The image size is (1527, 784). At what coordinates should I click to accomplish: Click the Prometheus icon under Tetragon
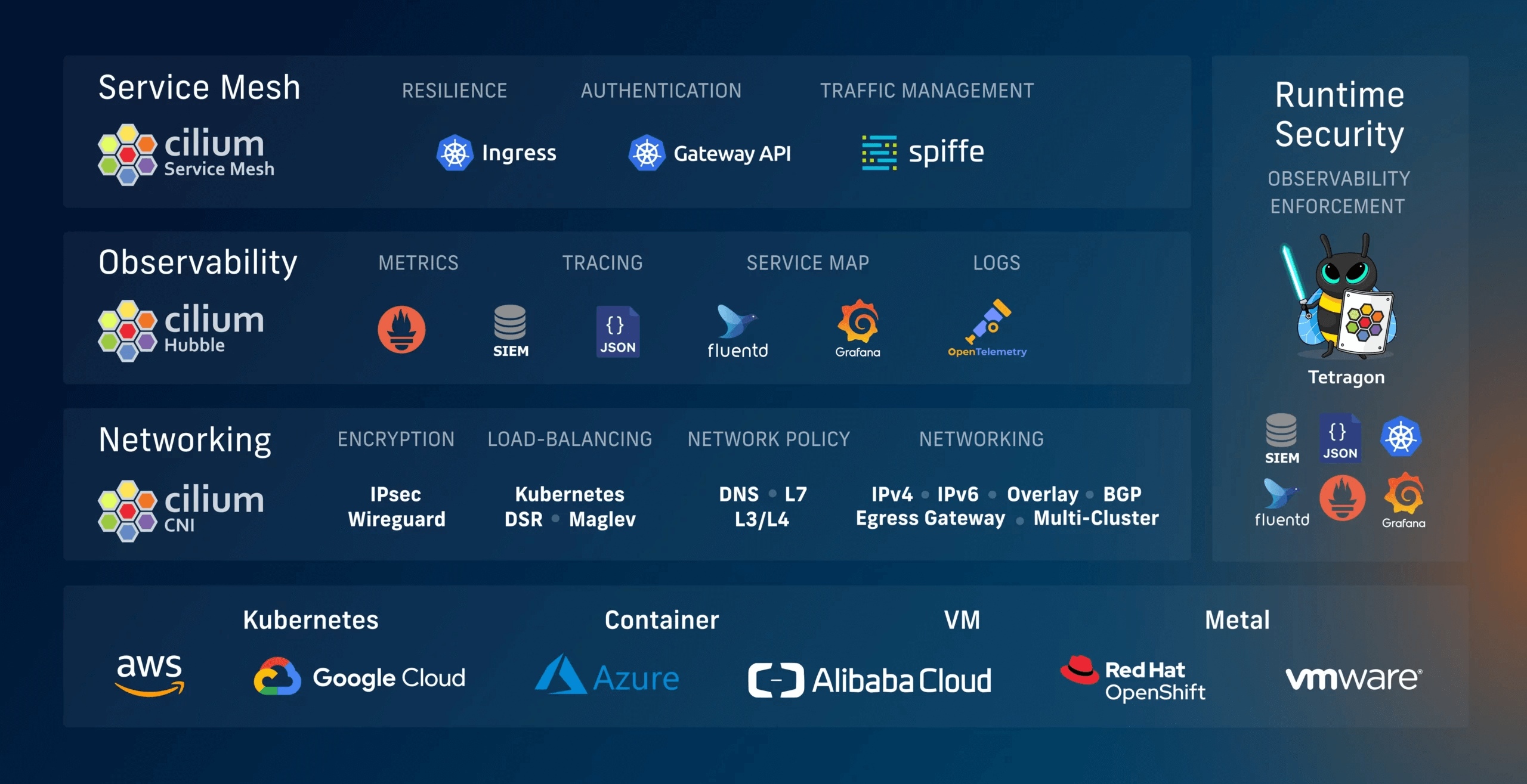[x=1343, y=498]
